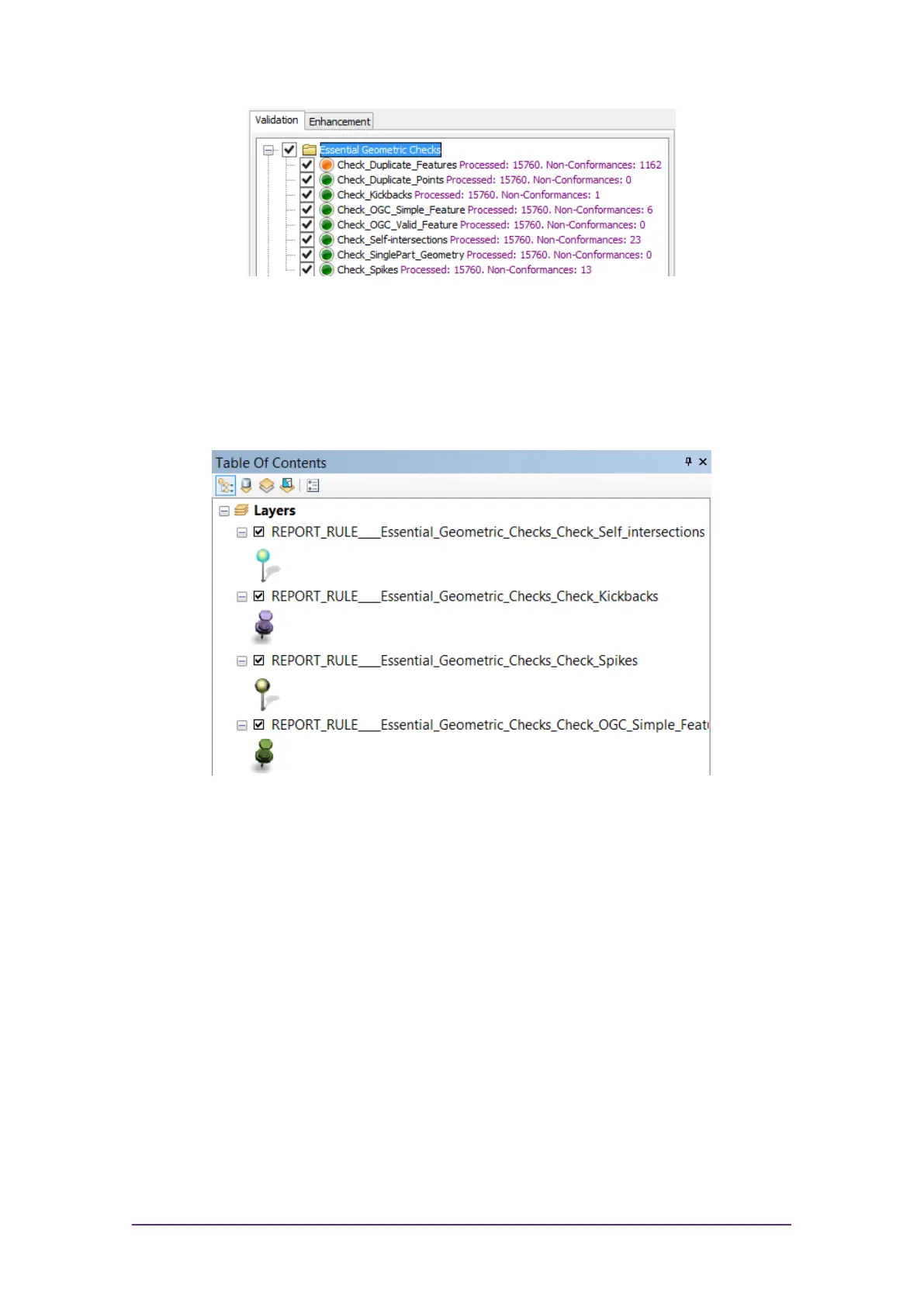Collapse the Check_Spikes report layer
The image size is (924, 1307).
(x=242, y=661)
